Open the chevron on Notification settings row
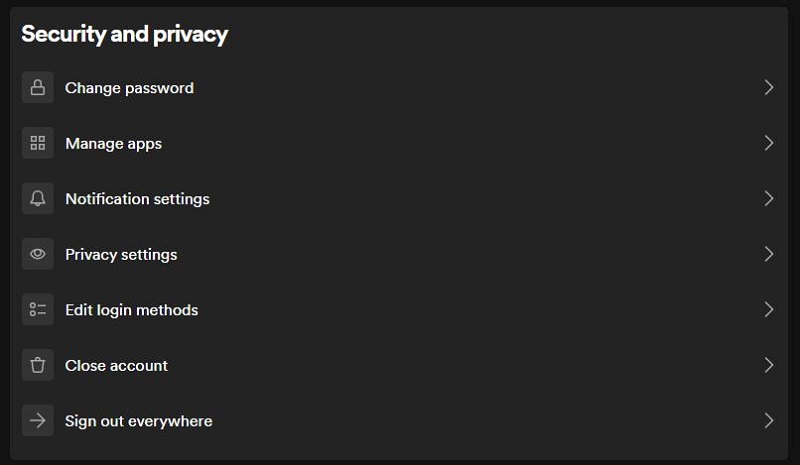This screenshot has width=800, height=465. click(x=769, y=198)
